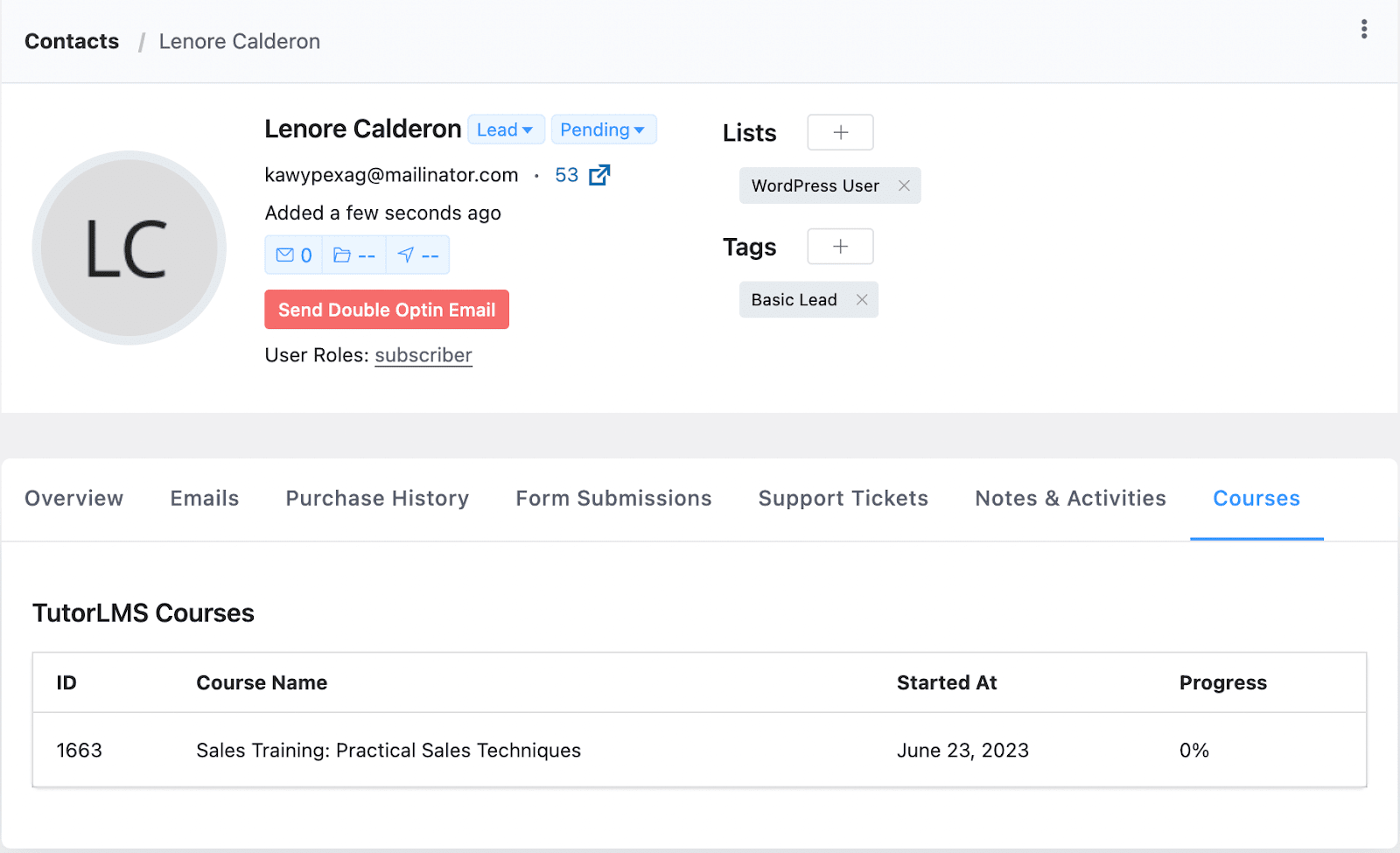Remove the WordPress User list
The height and width of the screenshot is (853, 1400).
pos(904,185)
